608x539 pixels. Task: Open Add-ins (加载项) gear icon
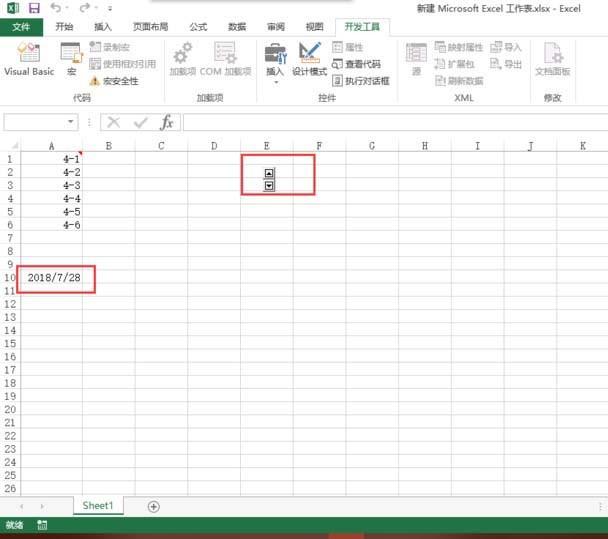[x=182, y=59]
